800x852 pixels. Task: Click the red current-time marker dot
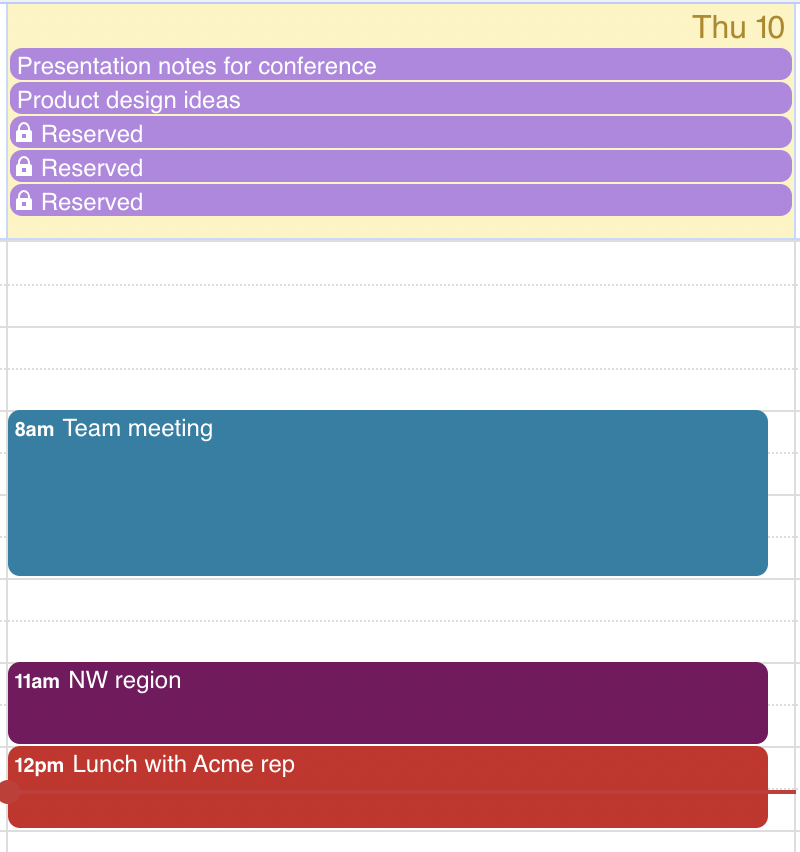[x=8, y=792]
